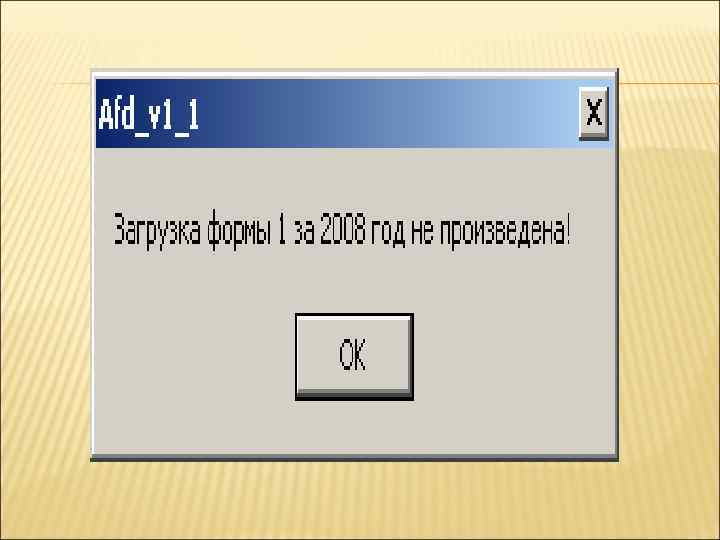Click the word 'Загрузка' in the message
This screenshot has width=720, height=540.
pyautogui.click(x=157, y=230)
